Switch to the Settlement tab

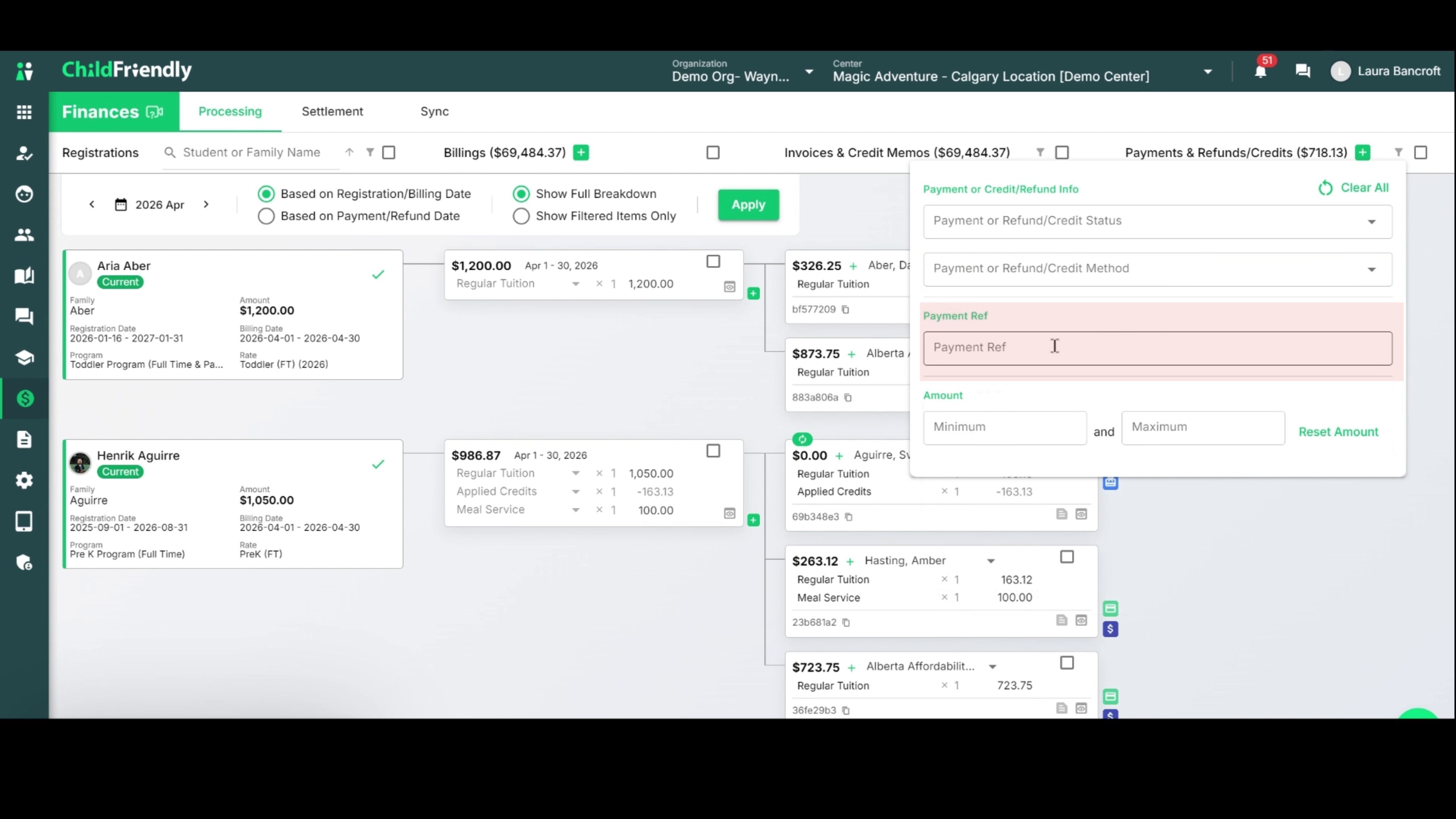pos(332,111)
